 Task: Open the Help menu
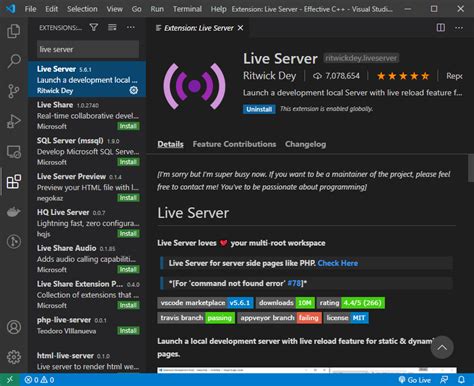(x=218, y=9)
